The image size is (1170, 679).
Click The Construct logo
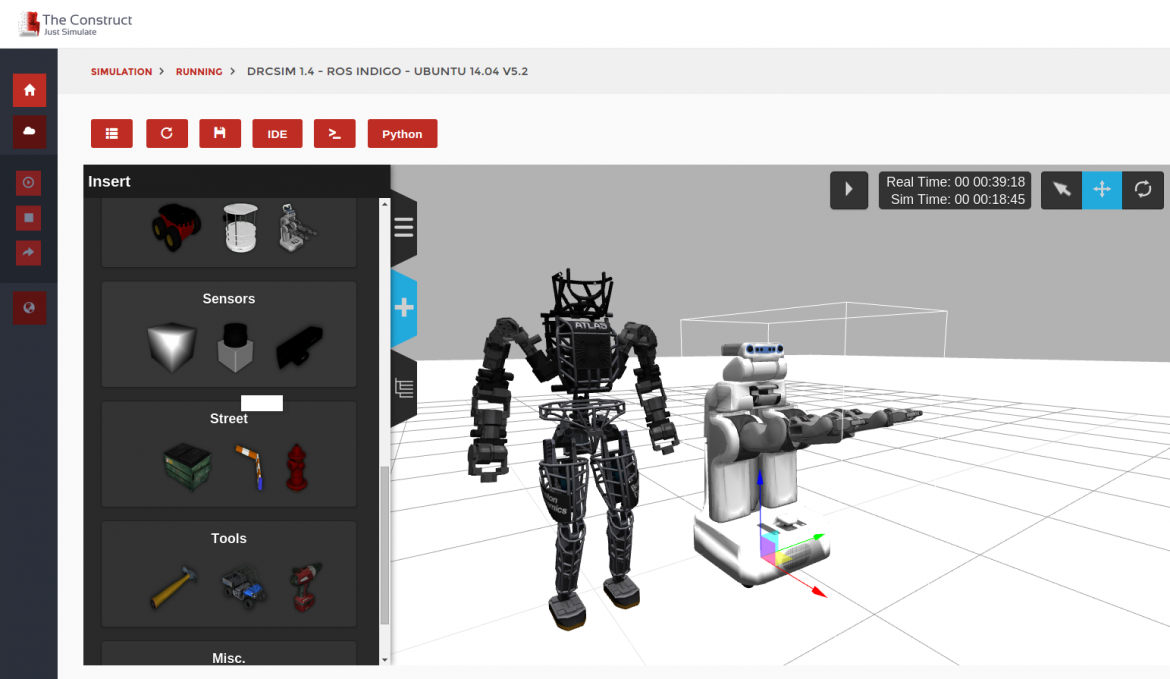tap(75, 24)
